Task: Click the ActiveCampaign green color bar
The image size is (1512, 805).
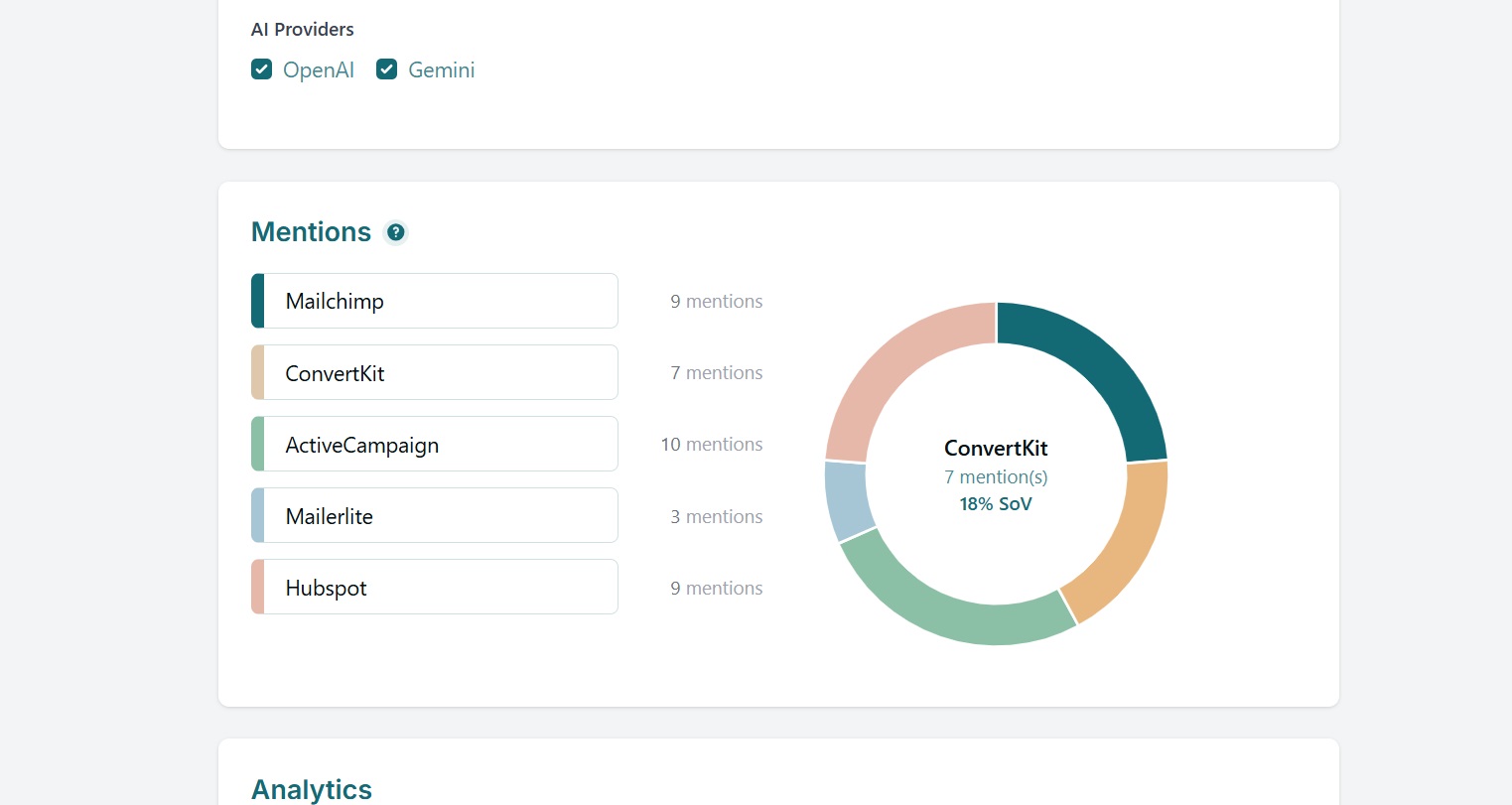Action: [x=258, y=444]
